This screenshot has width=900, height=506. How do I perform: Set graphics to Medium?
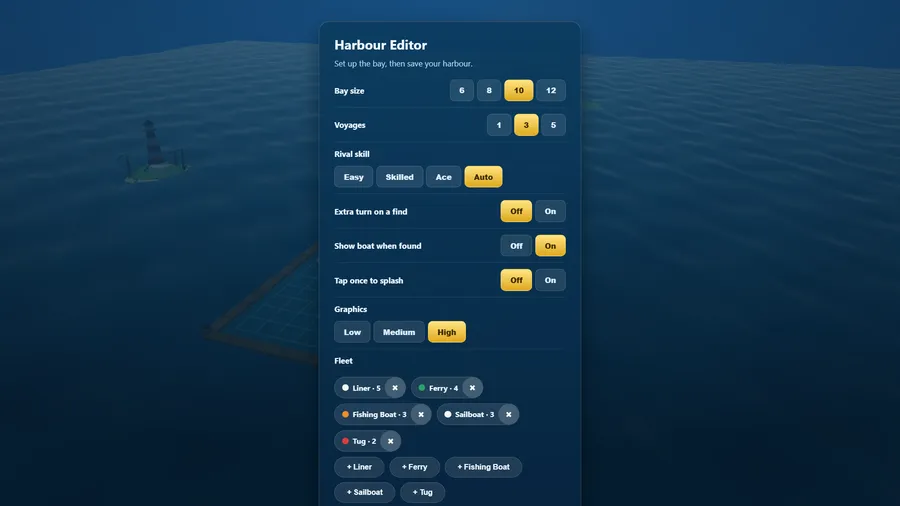pos(399,332)
